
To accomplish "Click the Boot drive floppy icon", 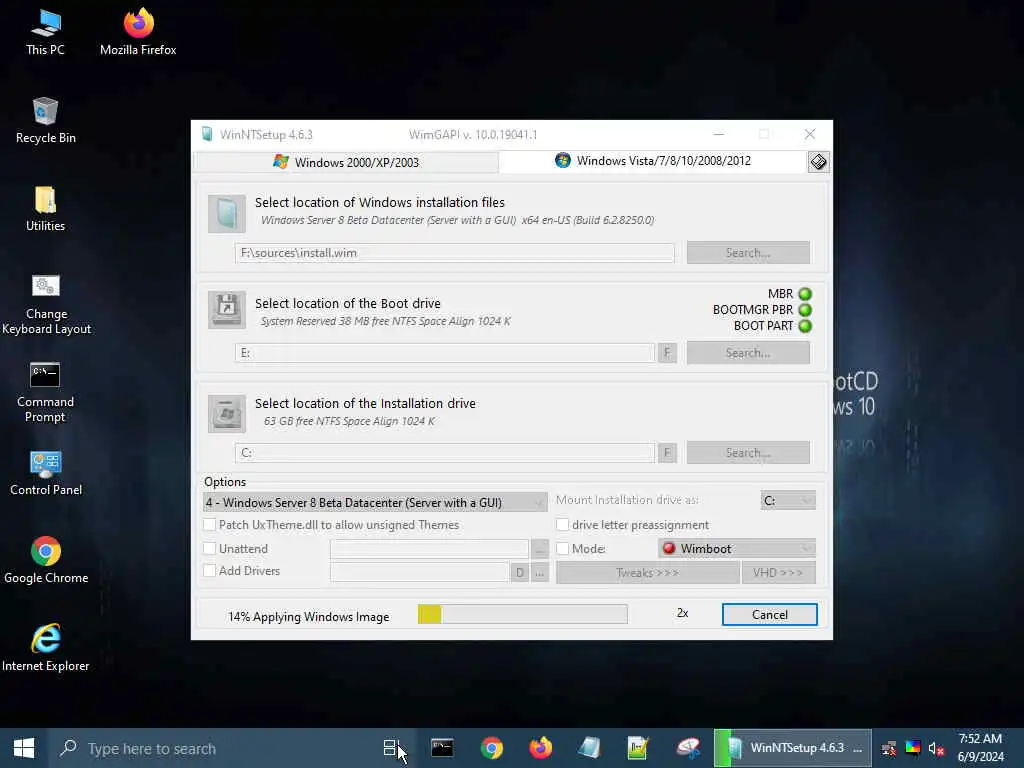I will pos(227,310).
